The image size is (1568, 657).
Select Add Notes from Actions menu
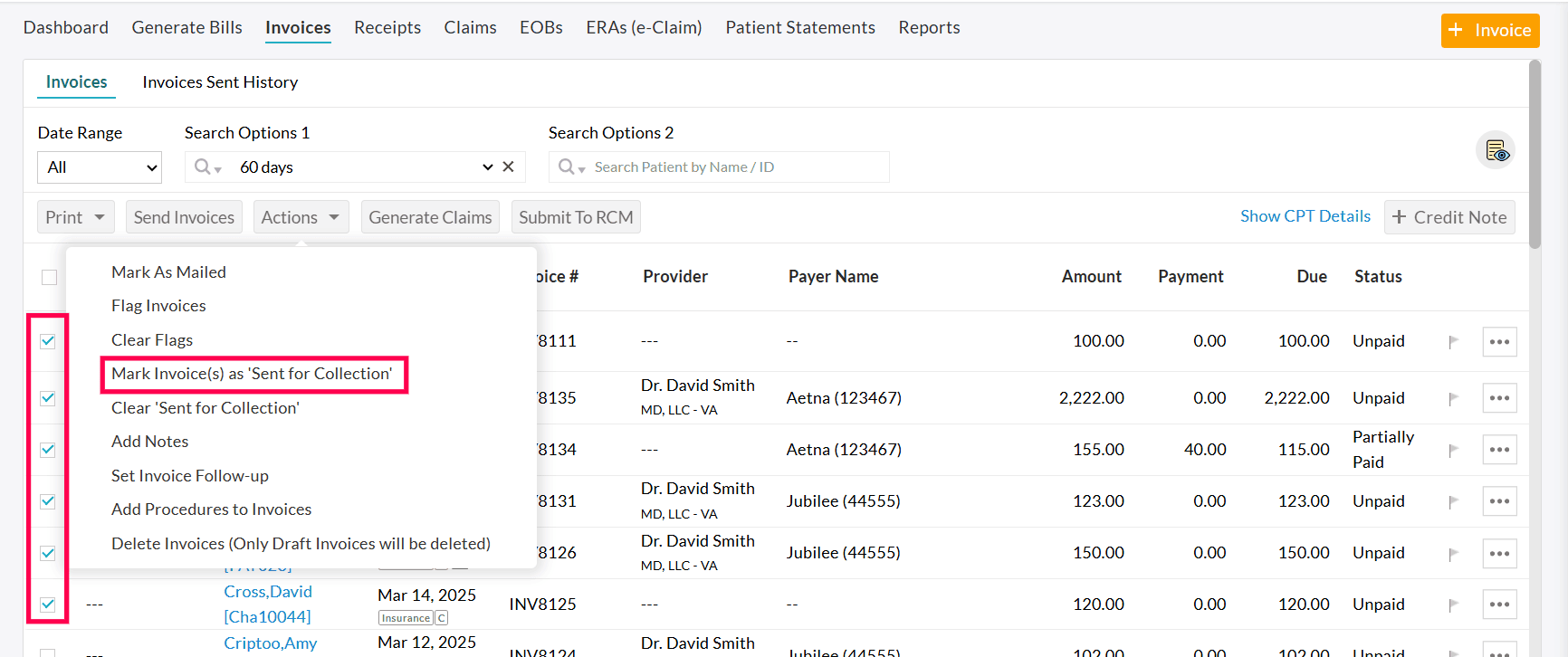tap(149, 442)
